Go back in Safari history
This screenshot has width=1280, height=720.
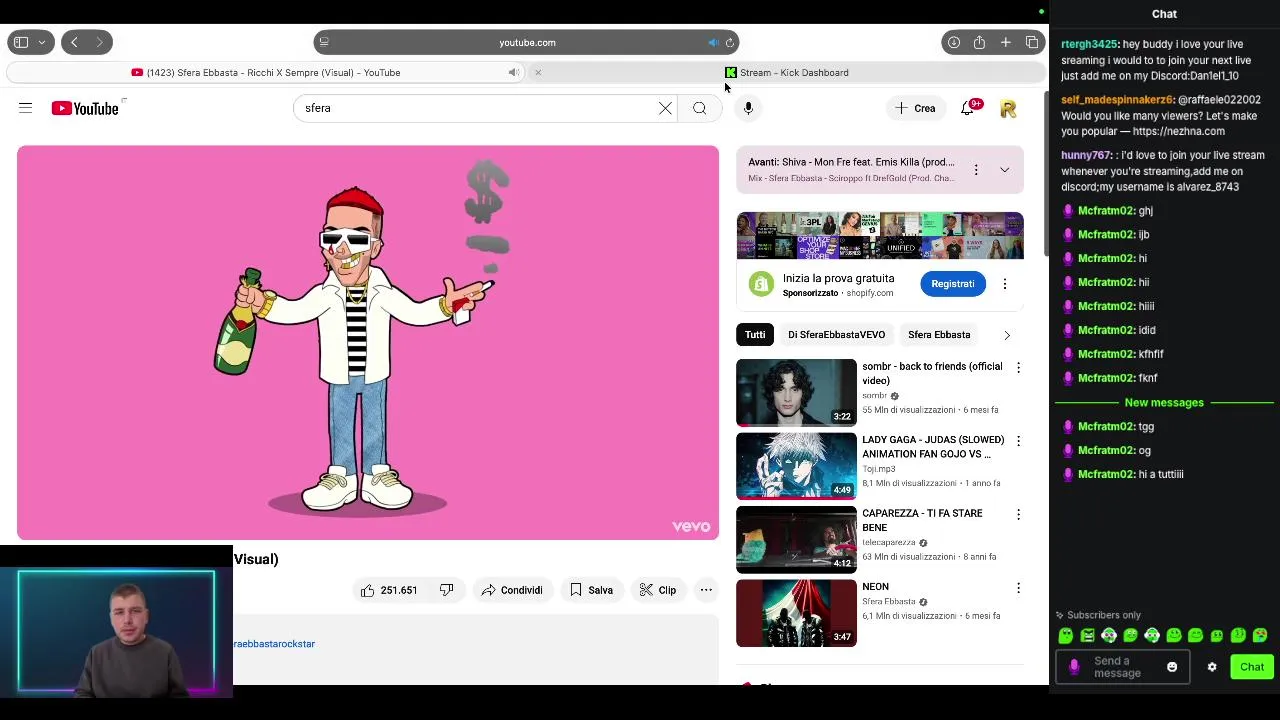coord(74,42)
